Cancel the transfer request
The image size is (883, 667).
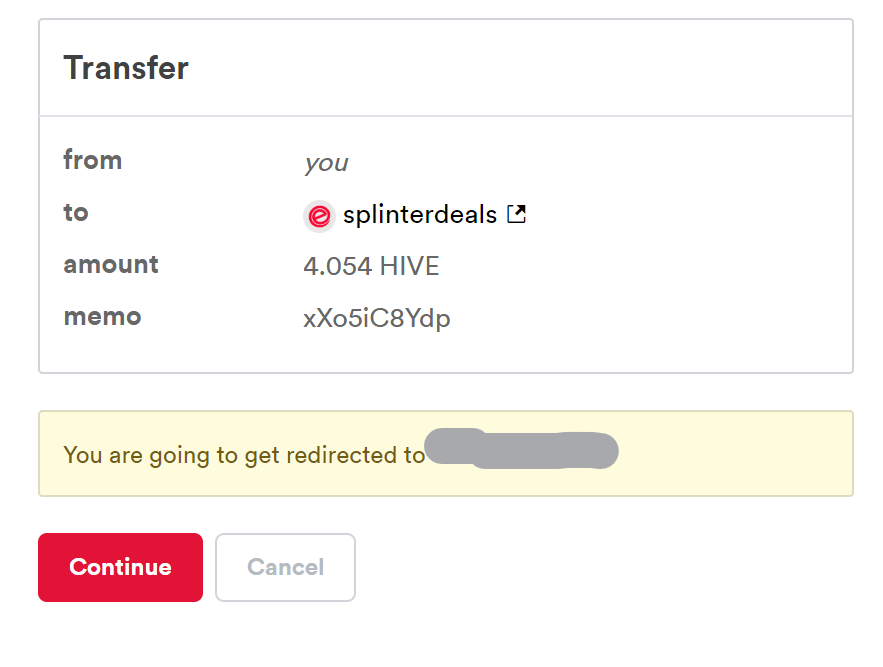286,567
